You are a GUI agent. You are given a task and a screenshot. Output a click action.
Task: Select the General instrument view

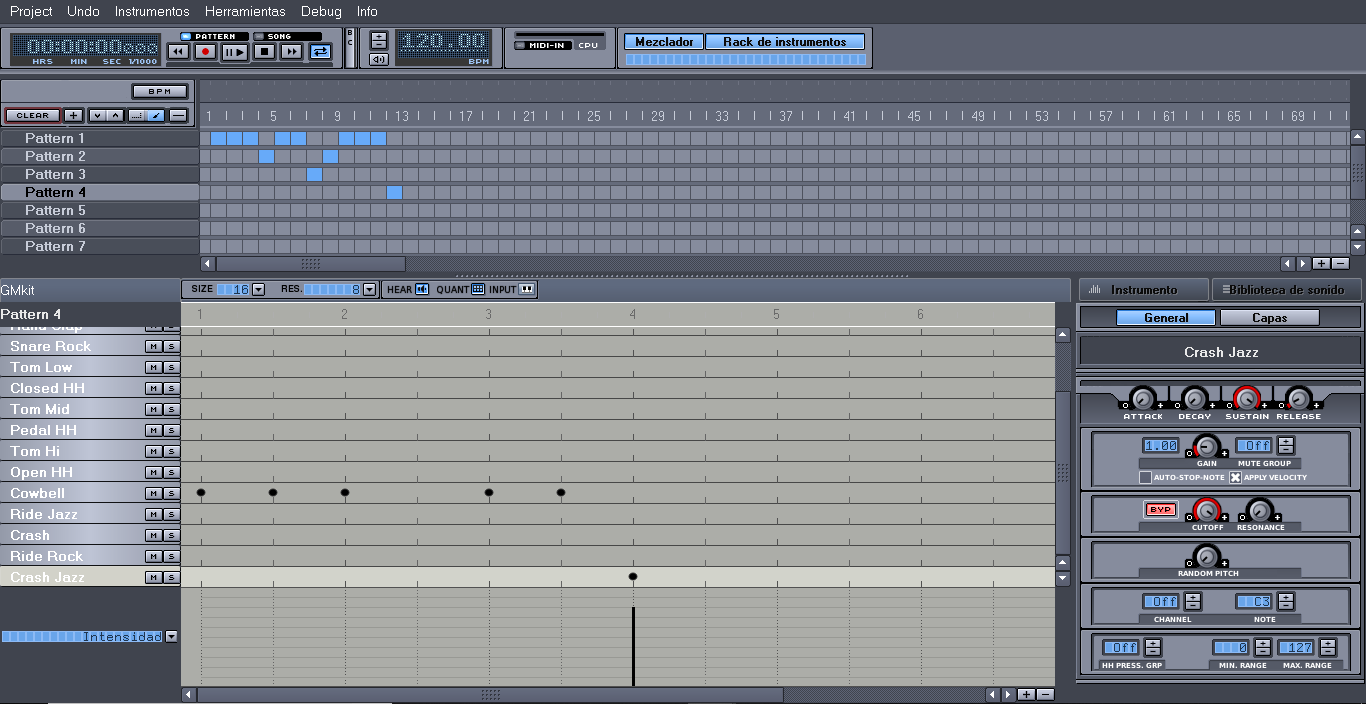coord(1166,318)
